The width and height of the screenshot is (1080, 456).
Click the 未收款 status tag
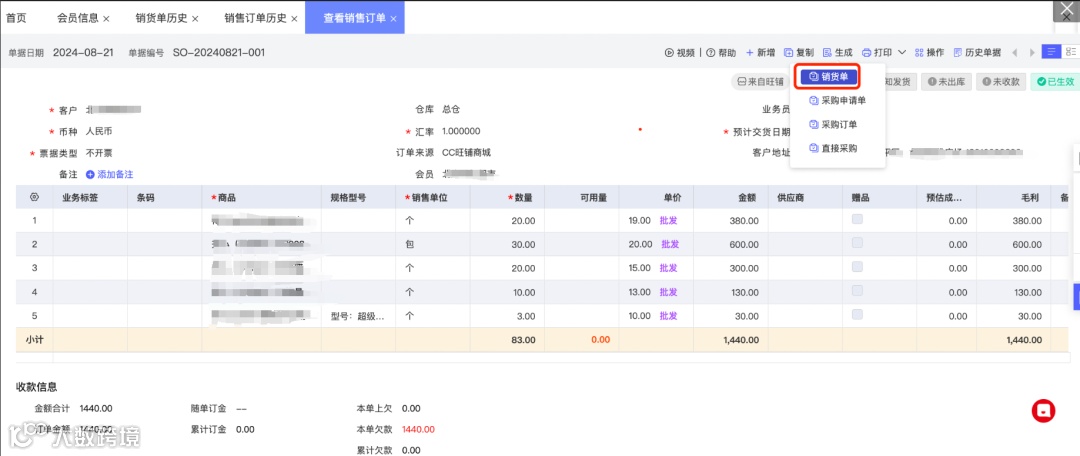pos(1001,82)
